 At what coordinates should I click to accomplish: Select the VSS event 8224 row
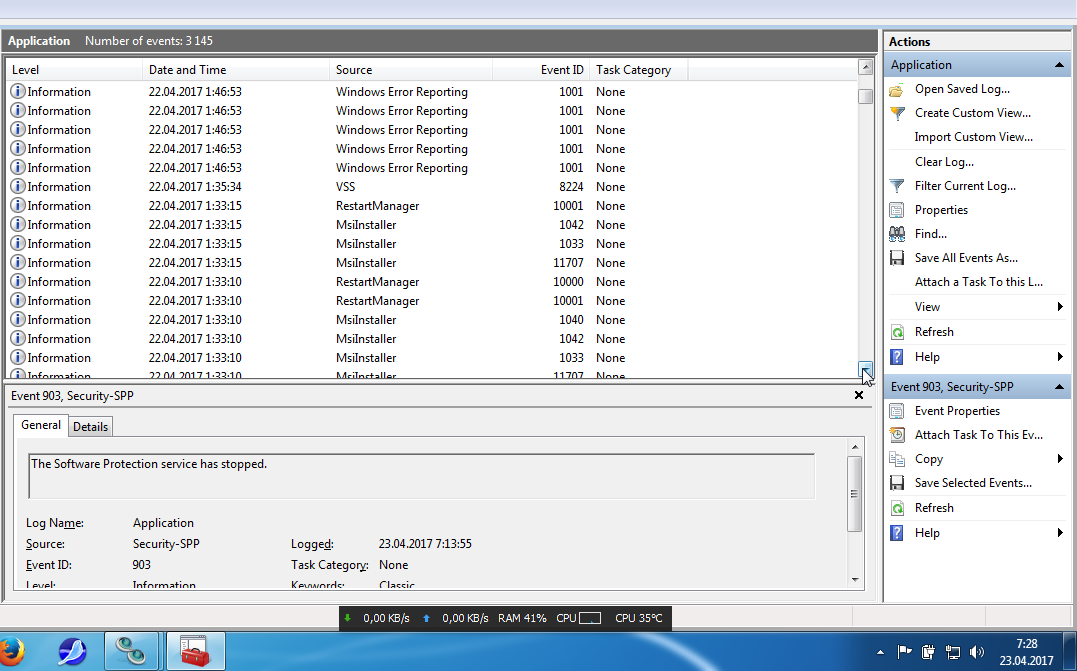coord(431,187)
